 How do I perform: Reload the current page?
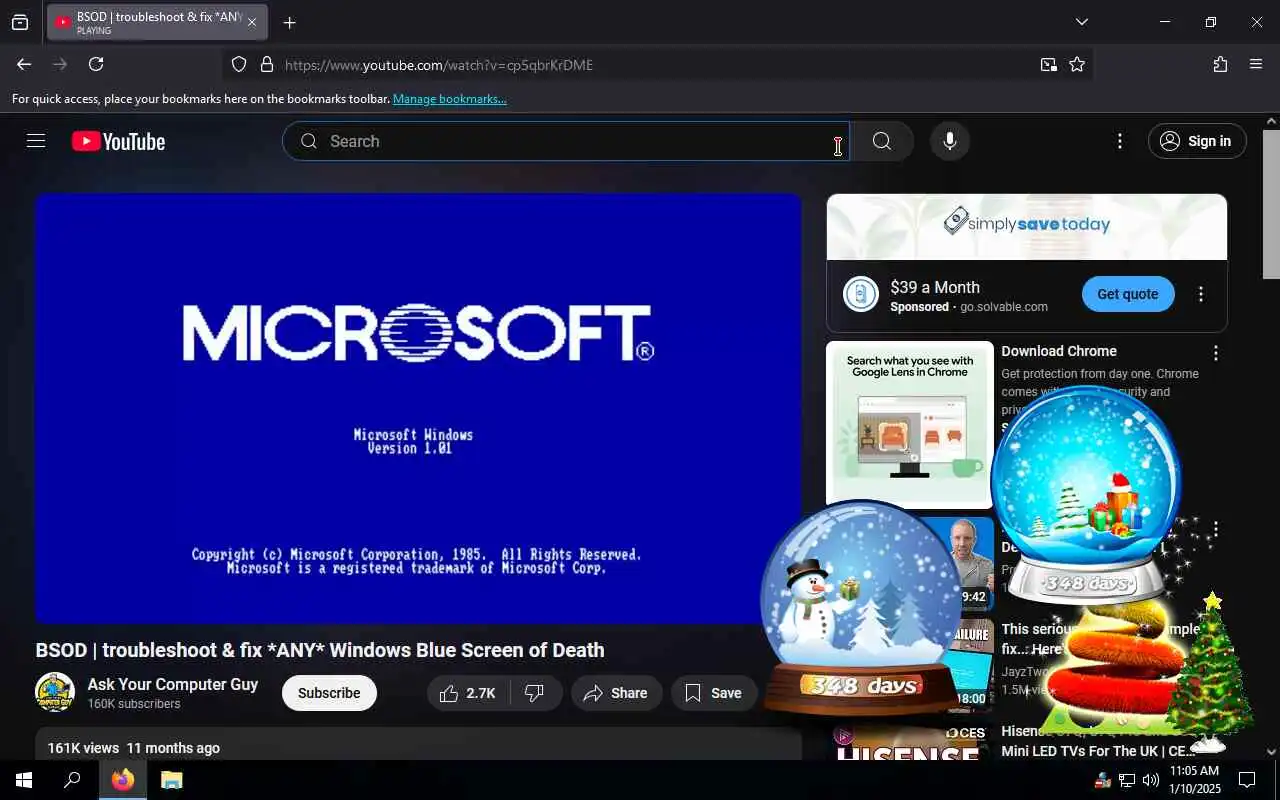coord(96,64)
